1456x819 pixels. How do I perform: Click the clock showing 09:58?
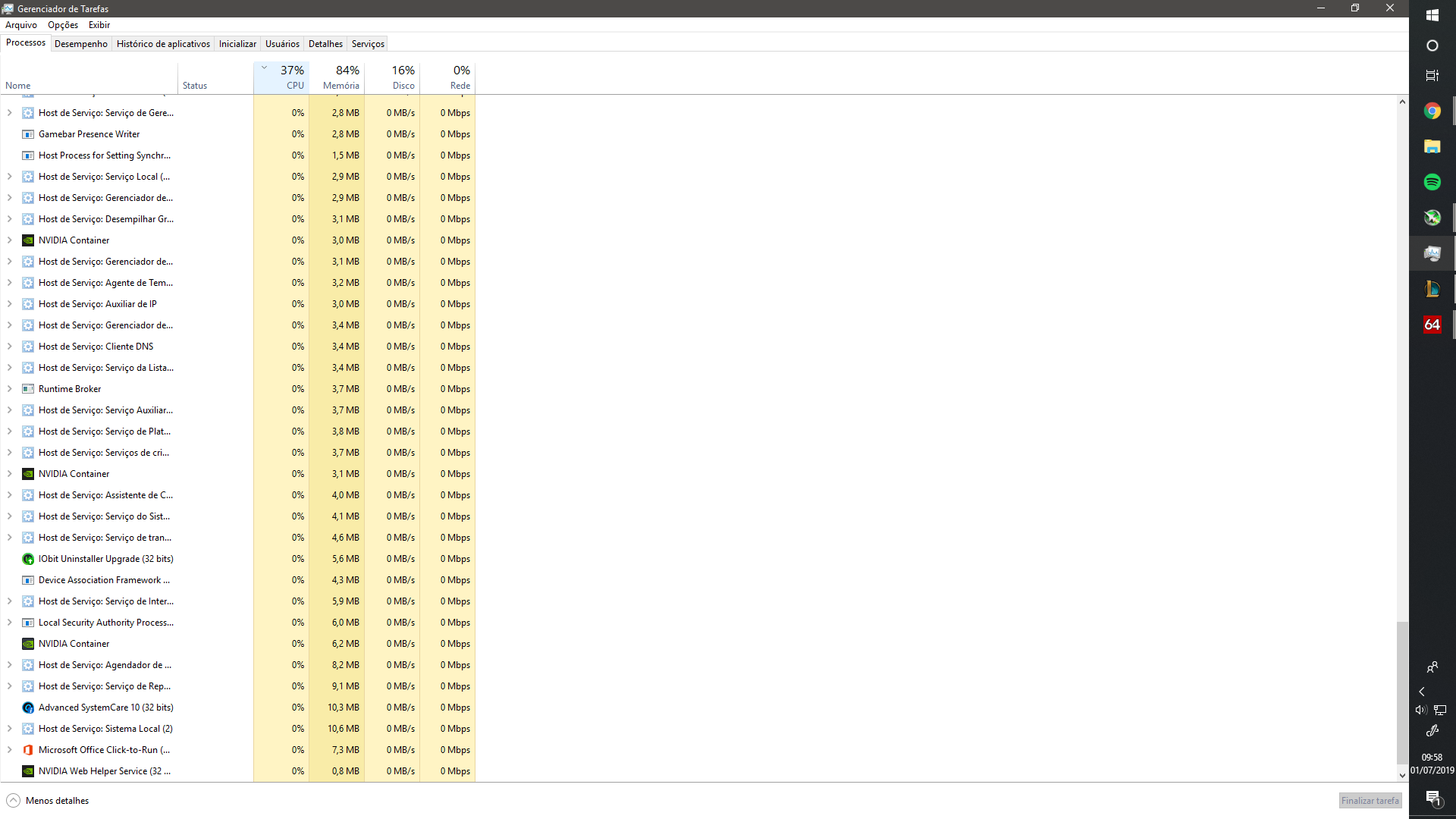[1432, 757]
